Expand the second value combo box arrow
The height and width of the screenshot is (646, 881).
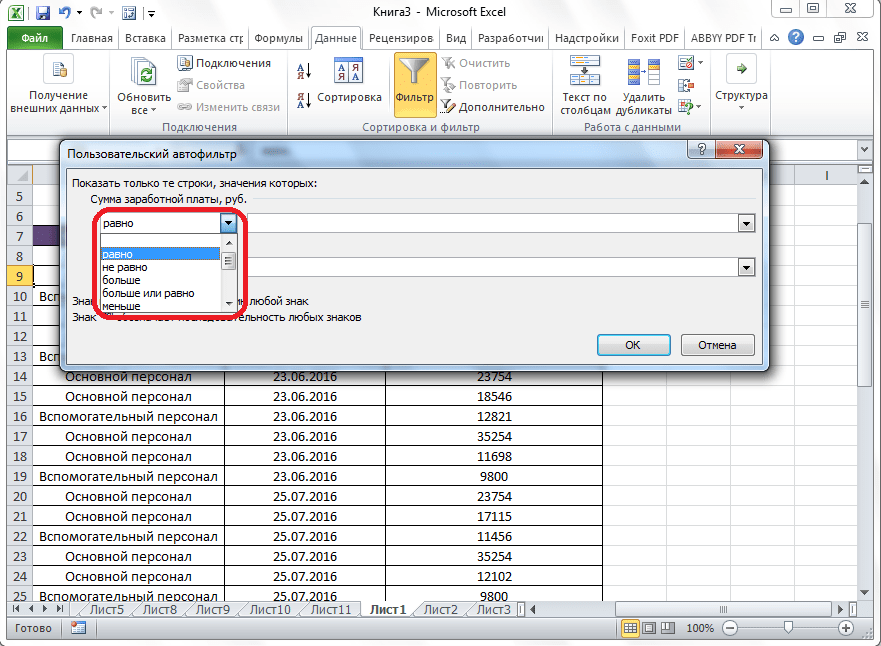click(x=745, y=267)
